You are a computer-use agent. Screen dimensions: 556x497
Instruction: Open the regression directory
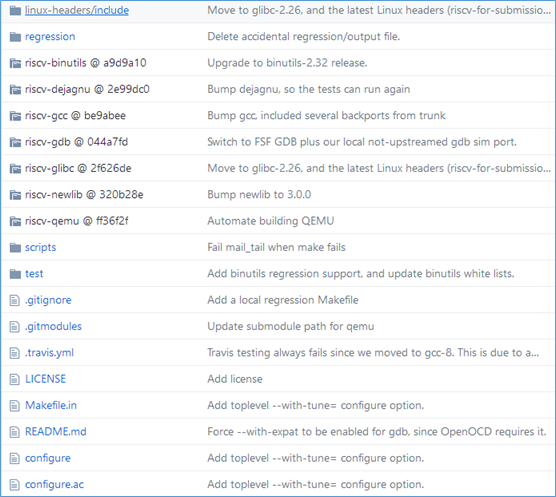click(50, 37)
